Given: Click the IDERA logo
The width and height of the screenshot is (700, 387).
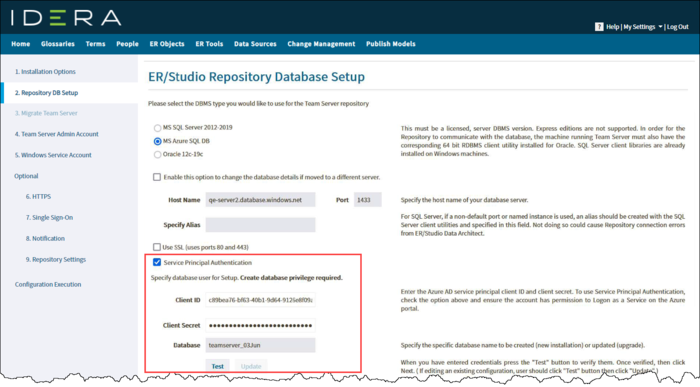Looking at the screenshot, I should [x=66, y=18].
